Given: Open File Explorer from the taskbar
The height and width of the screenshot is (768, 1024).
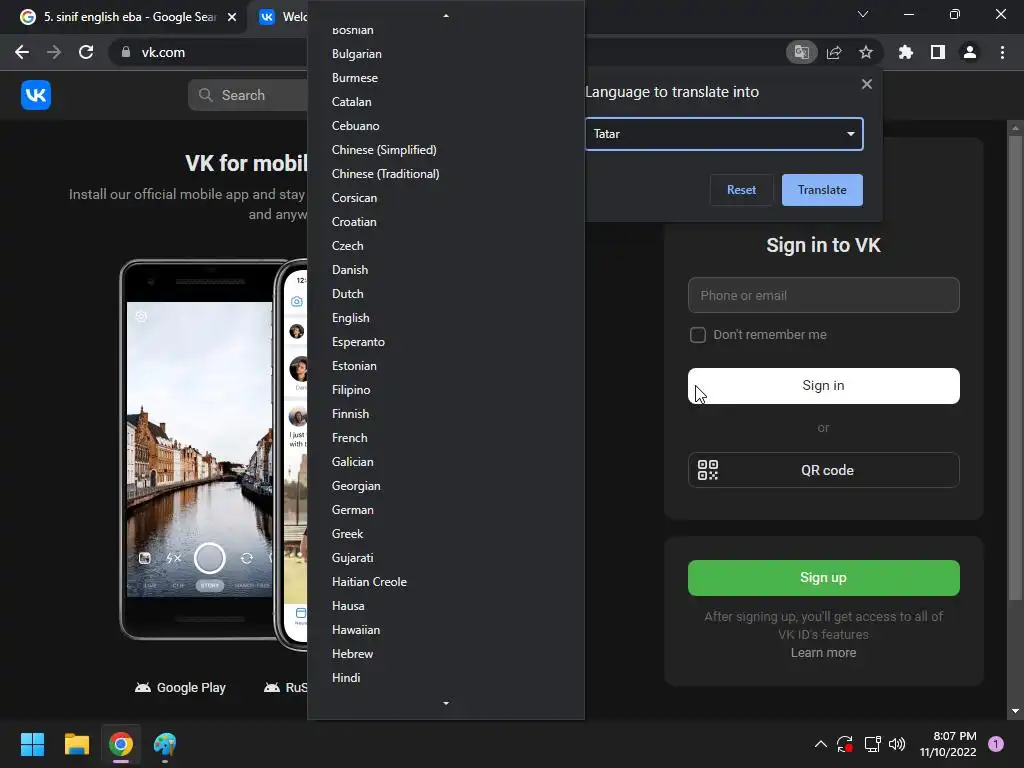Looking at the screenshot, I should click(x=76, y=744).
